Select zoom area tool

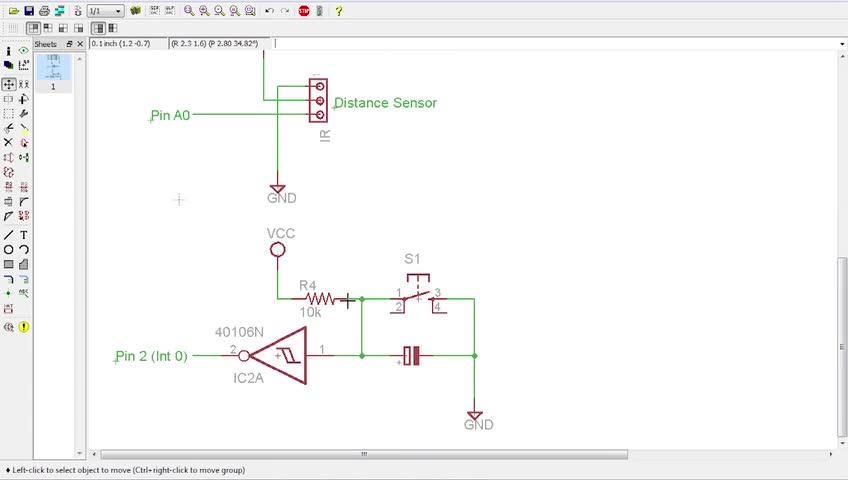(250, 11)
